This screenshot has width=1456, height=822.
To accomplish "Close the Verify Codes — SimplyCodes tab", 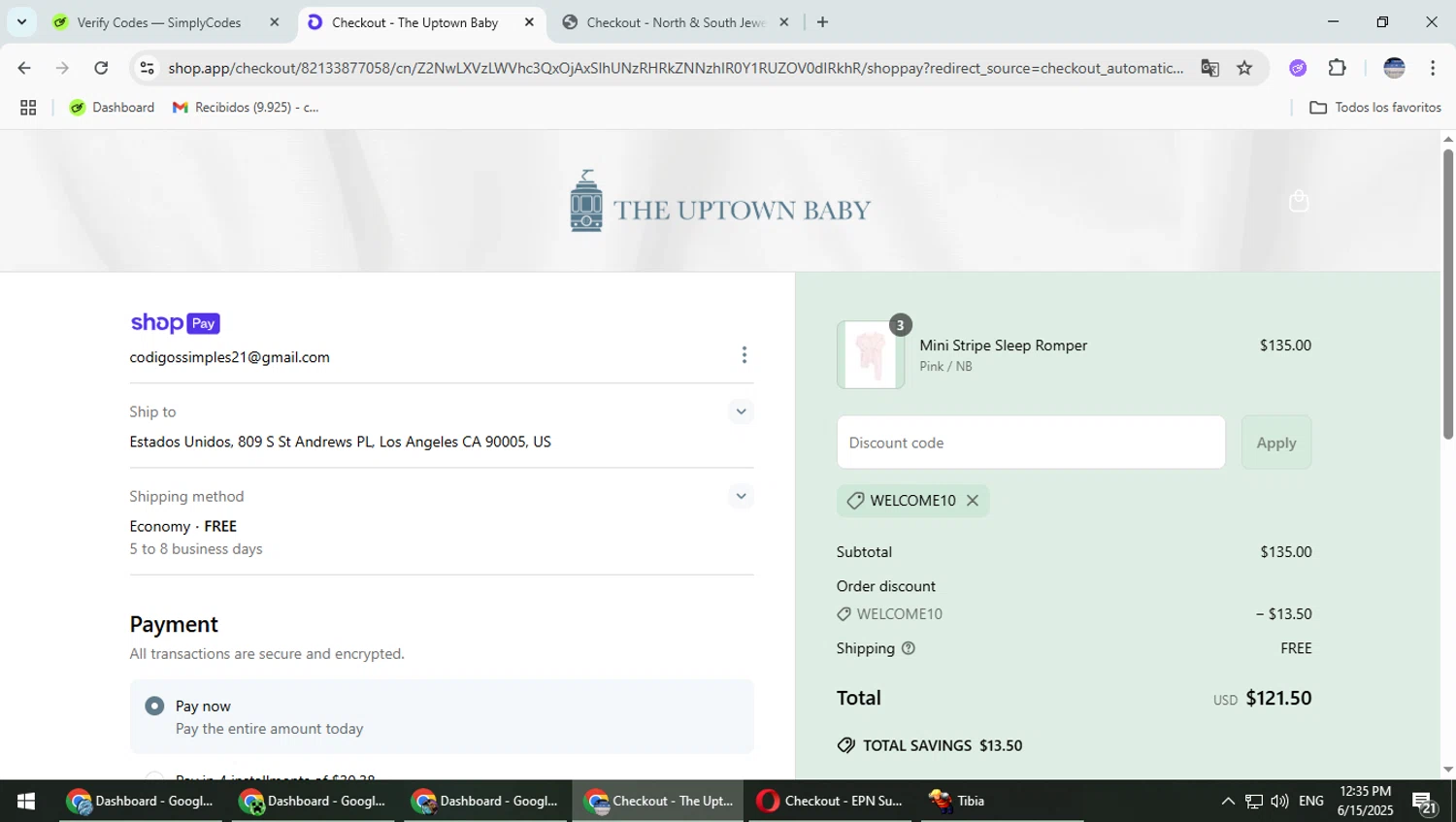I will [274, 22].
